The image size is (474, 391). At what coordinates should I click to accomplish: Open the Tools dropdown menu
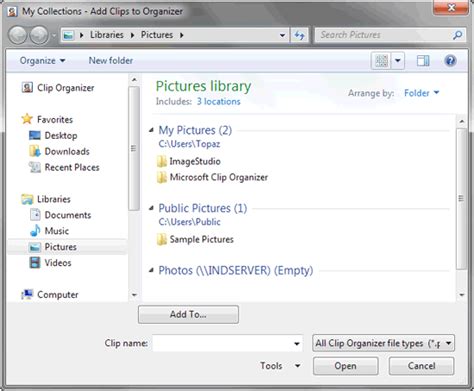(280, 366)
